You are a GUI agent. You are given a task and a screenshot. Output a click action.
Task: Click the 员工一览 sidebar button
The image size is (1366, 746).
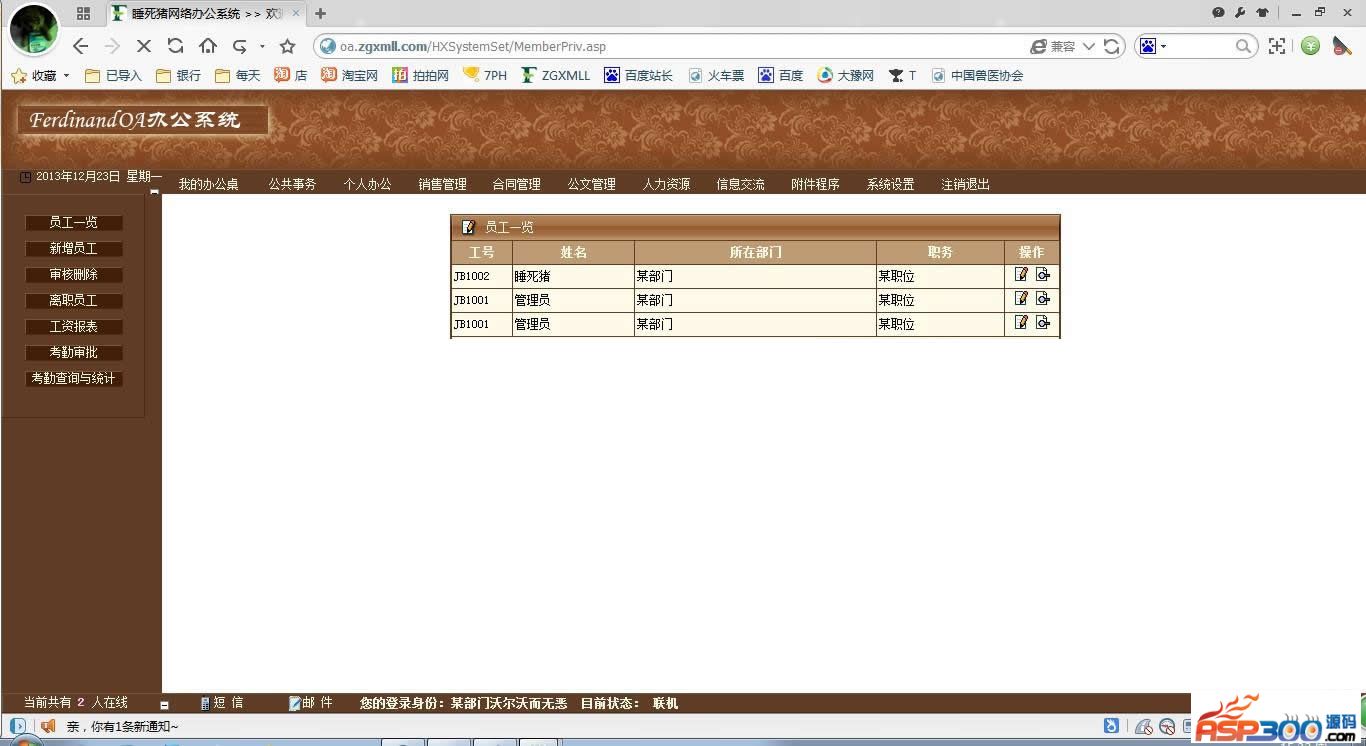(x=74, y=223)
